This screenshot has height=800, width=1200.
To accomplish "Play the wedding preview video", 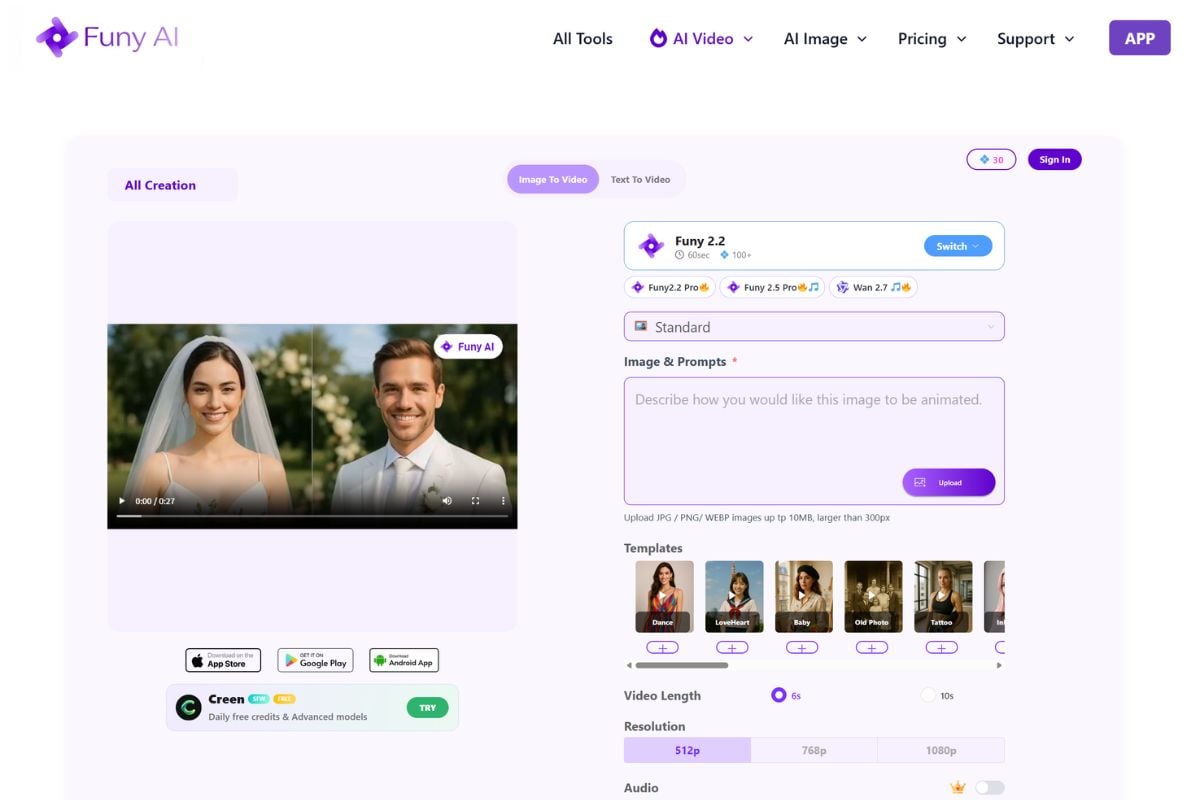I will tap(122, 501).
